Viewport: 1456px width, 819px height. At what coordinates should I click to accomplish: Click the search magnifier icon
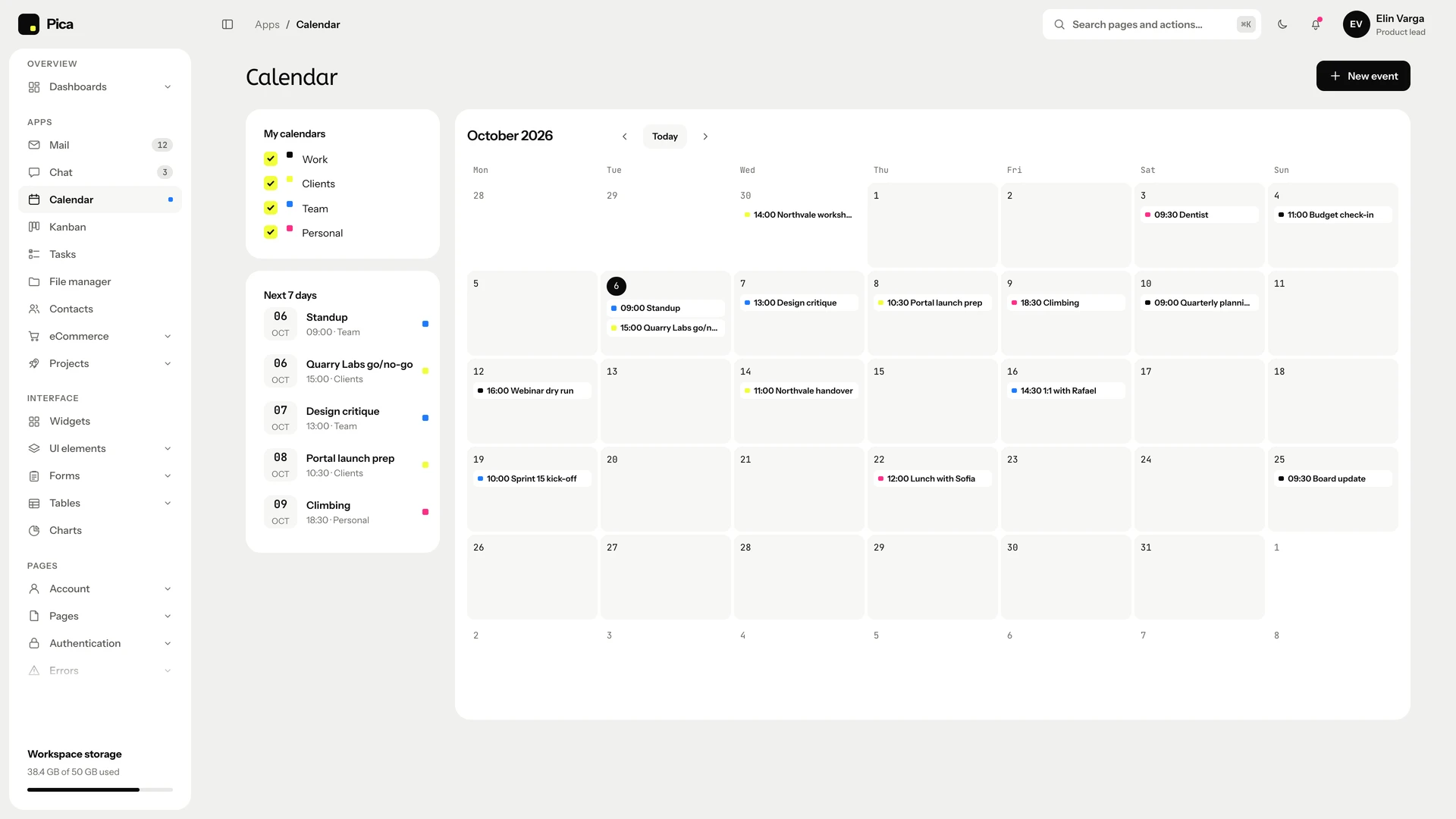(x=1059, y=24)
